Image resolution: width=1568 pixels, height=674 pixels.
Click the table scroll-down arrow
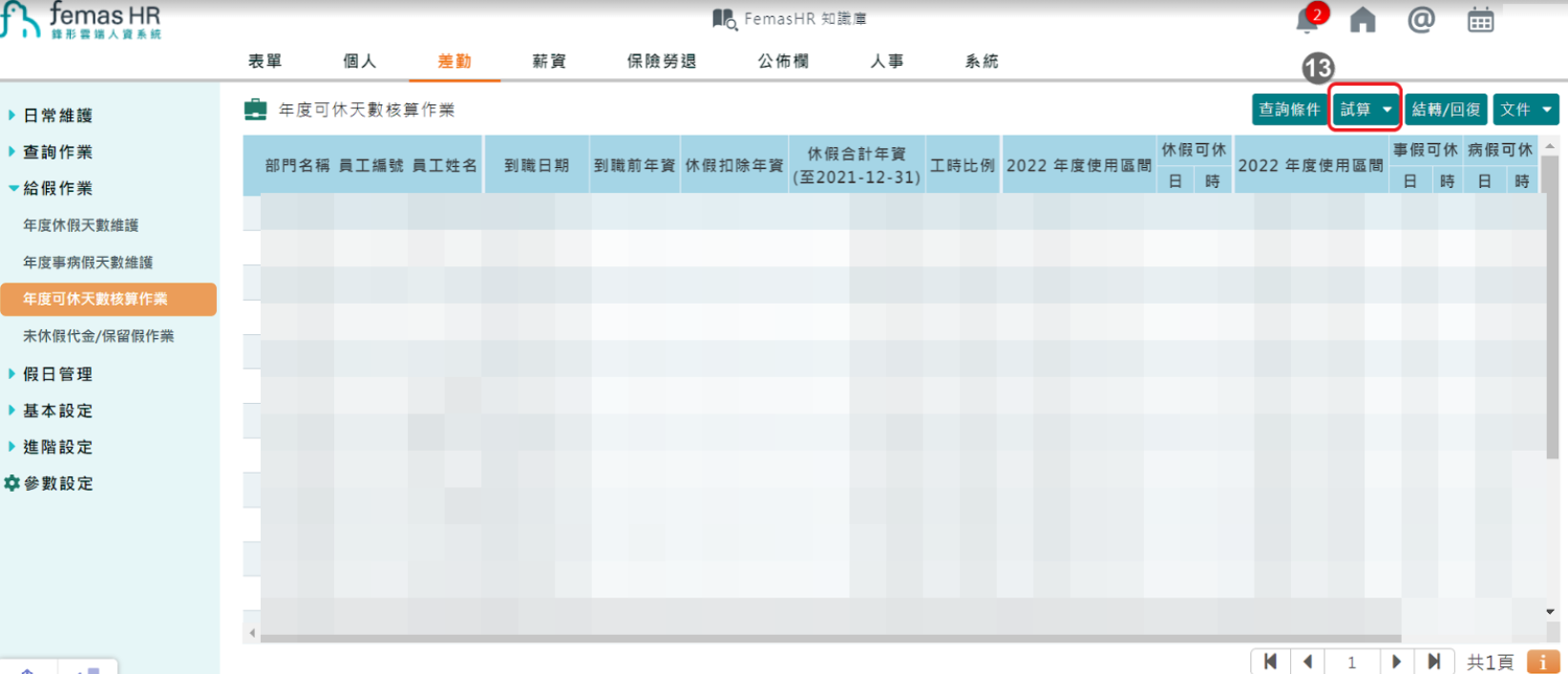1550,612
